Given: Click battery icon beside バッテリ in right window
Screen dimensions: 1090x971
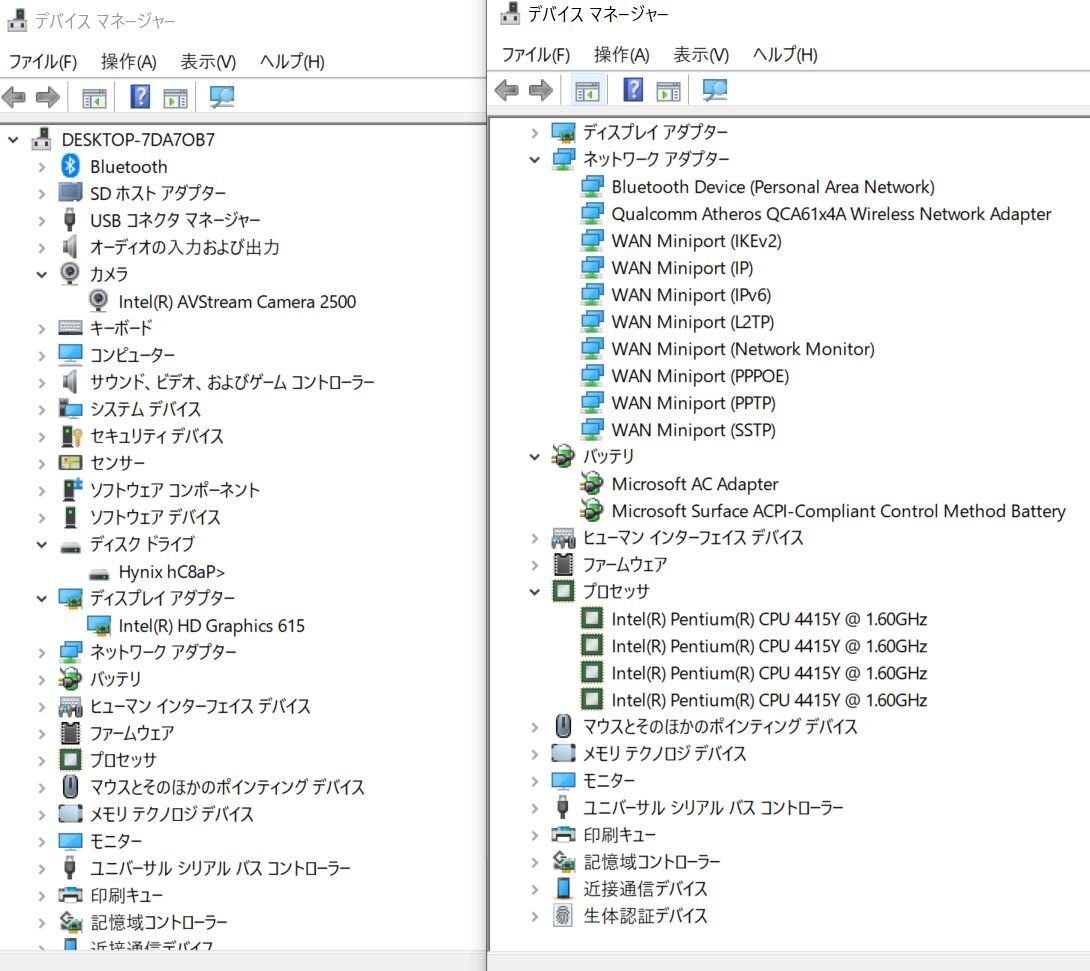Looking at the screenshot, I should pos(563,456).
